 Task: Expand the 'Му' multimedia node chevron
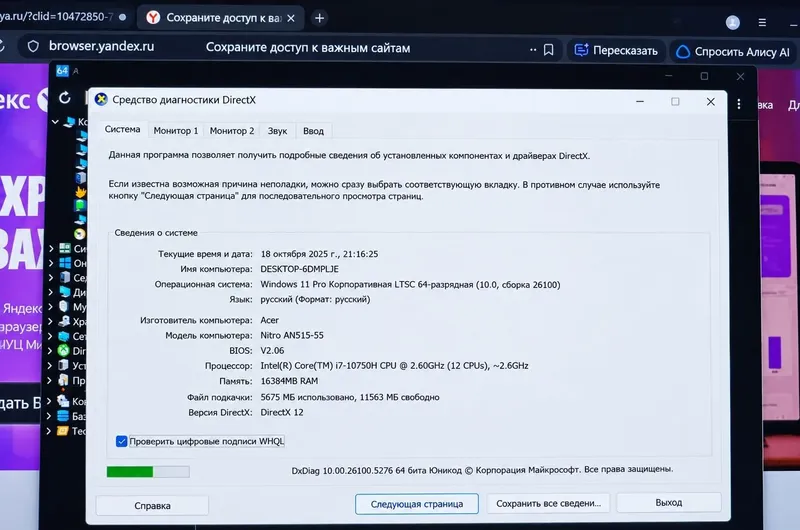[50, 307]
